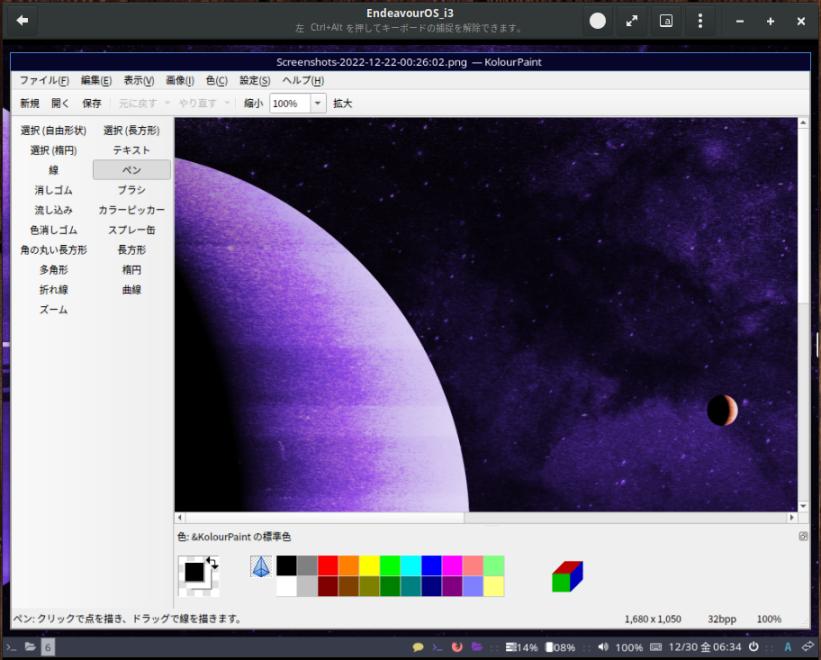Image resolution: width=821 pixels, height=660 pixels.
Task: Open the やり直す history dropdown arrow
Action: click(227, 103)
